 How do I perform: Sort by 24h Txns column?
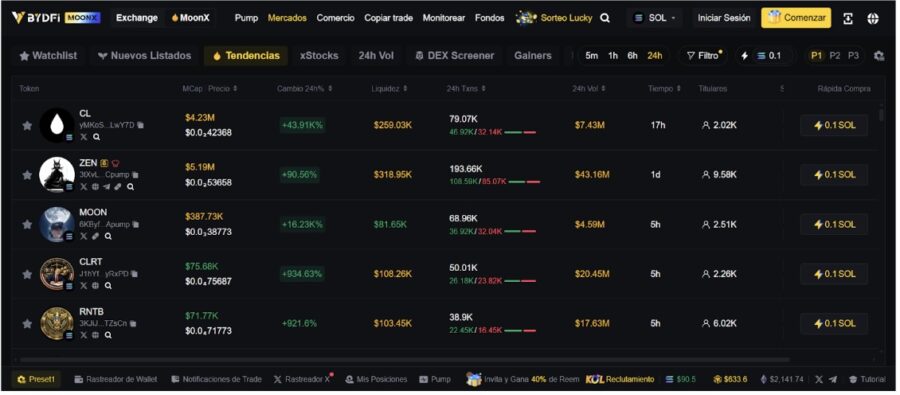point(466,89)
